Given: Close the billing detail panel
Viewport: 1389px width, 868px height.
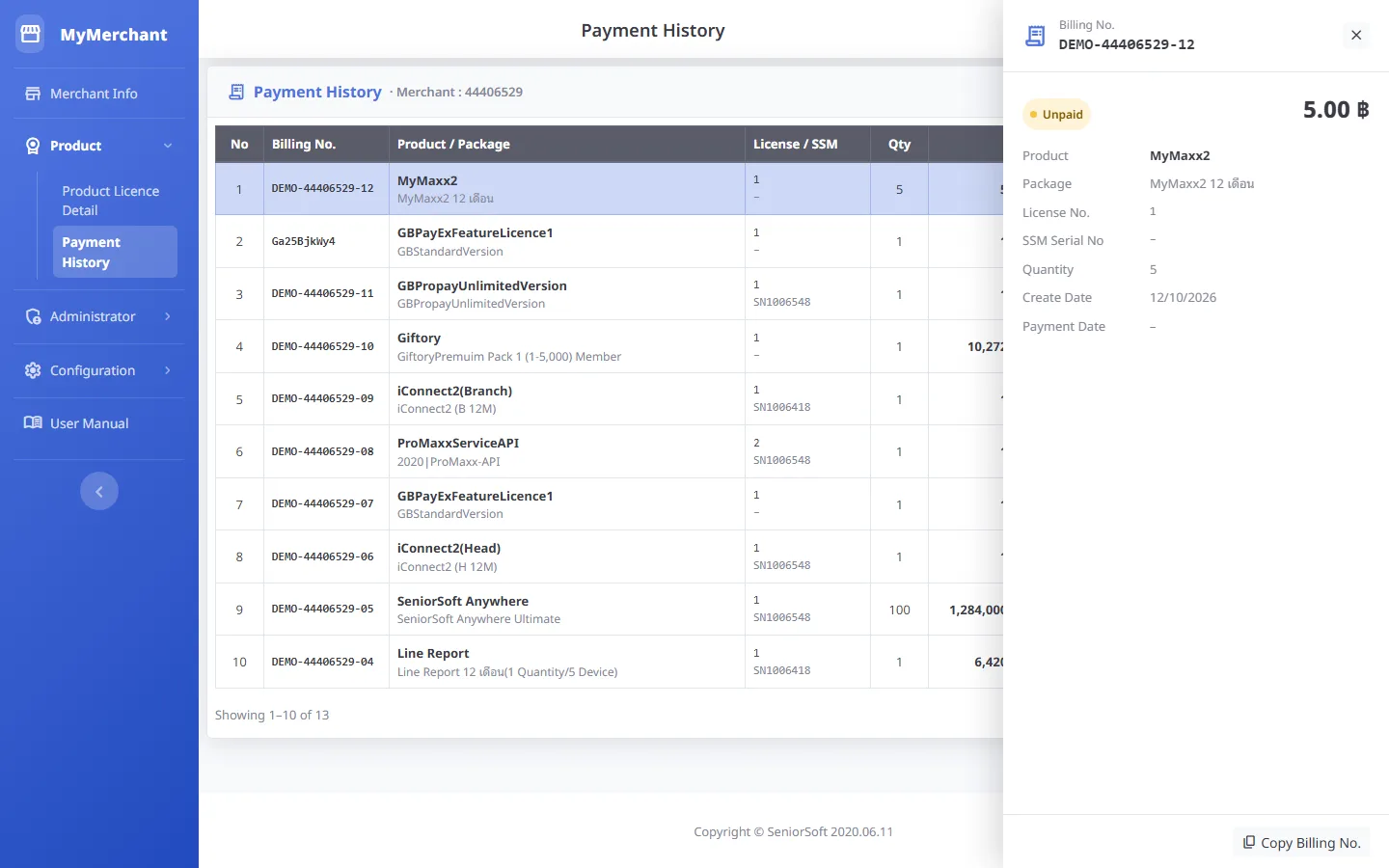Looking at the screenshot, I should (1356, 35).
